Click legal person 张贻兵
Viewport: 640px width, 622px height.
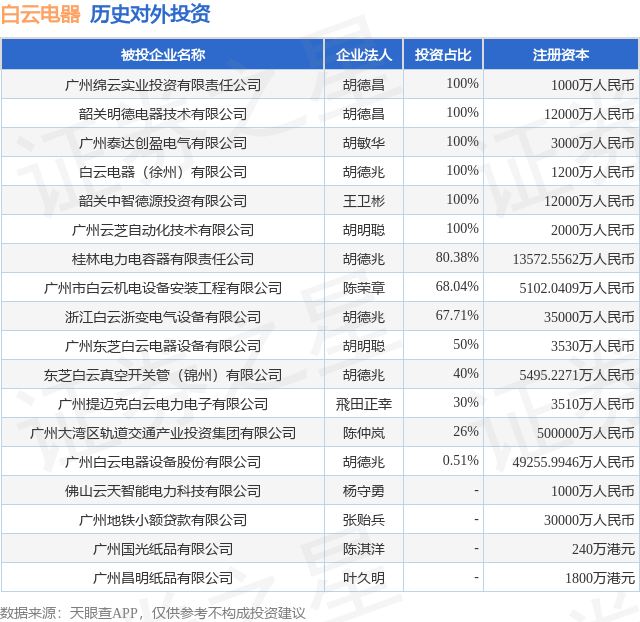(x=364, y=520)
